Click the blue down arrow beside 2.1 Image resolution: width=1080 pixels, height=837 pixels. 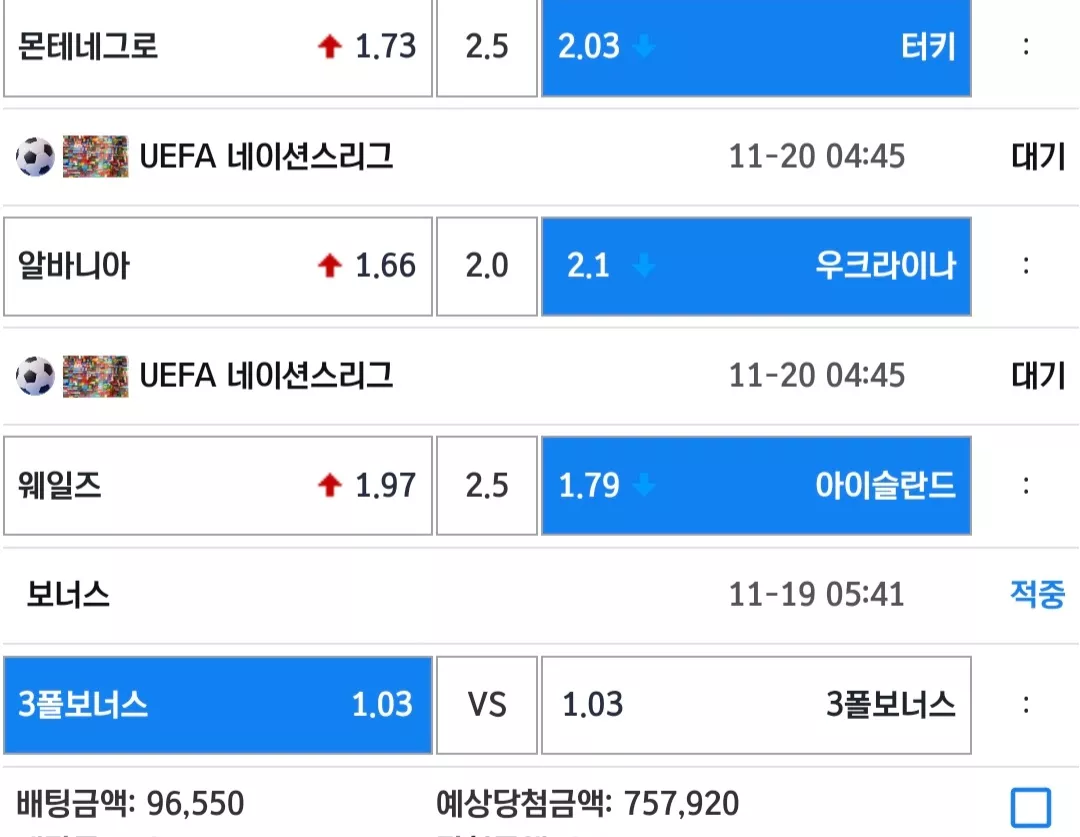click(644, 265)
